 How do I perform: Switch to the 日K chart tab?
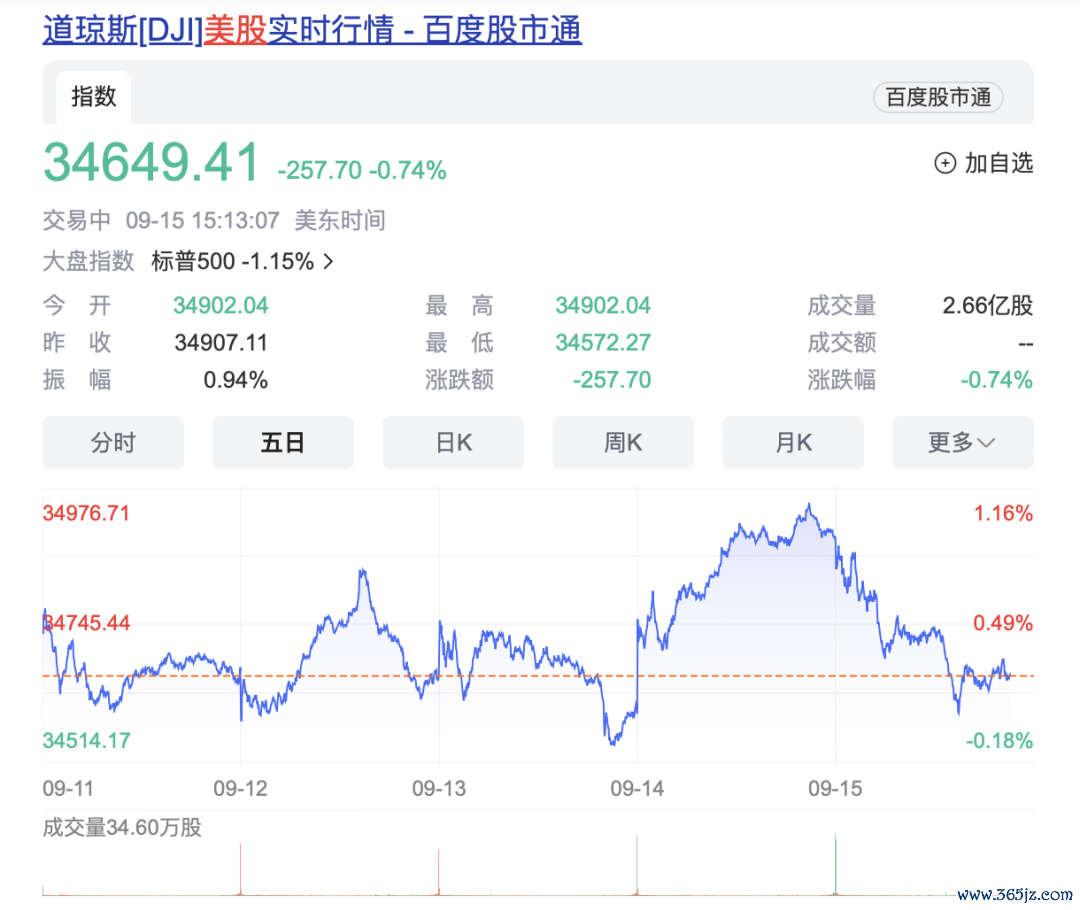pos(453,442)
